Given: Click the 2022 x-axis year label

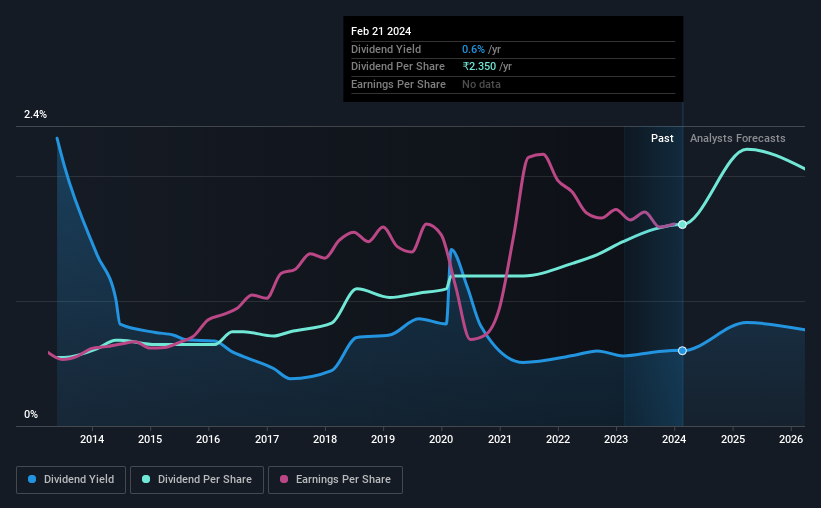Looking at the screenshot, I should point(558,439).
